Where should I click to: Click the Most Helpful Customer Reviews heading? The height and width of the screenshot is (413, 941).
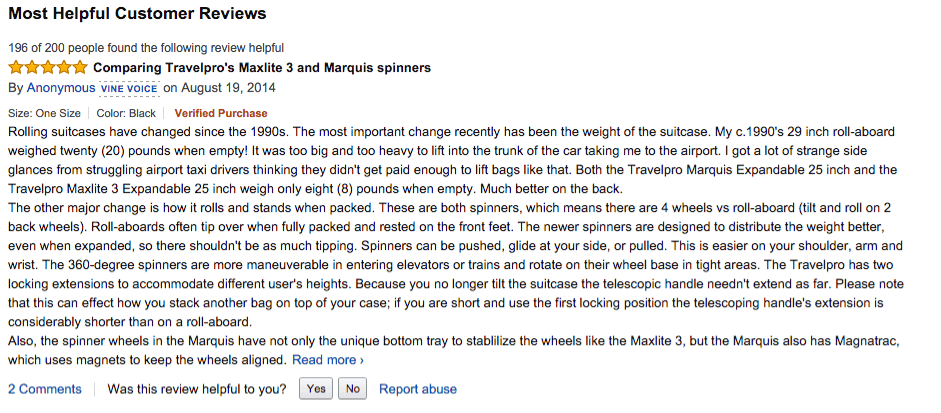click(137, 13)
